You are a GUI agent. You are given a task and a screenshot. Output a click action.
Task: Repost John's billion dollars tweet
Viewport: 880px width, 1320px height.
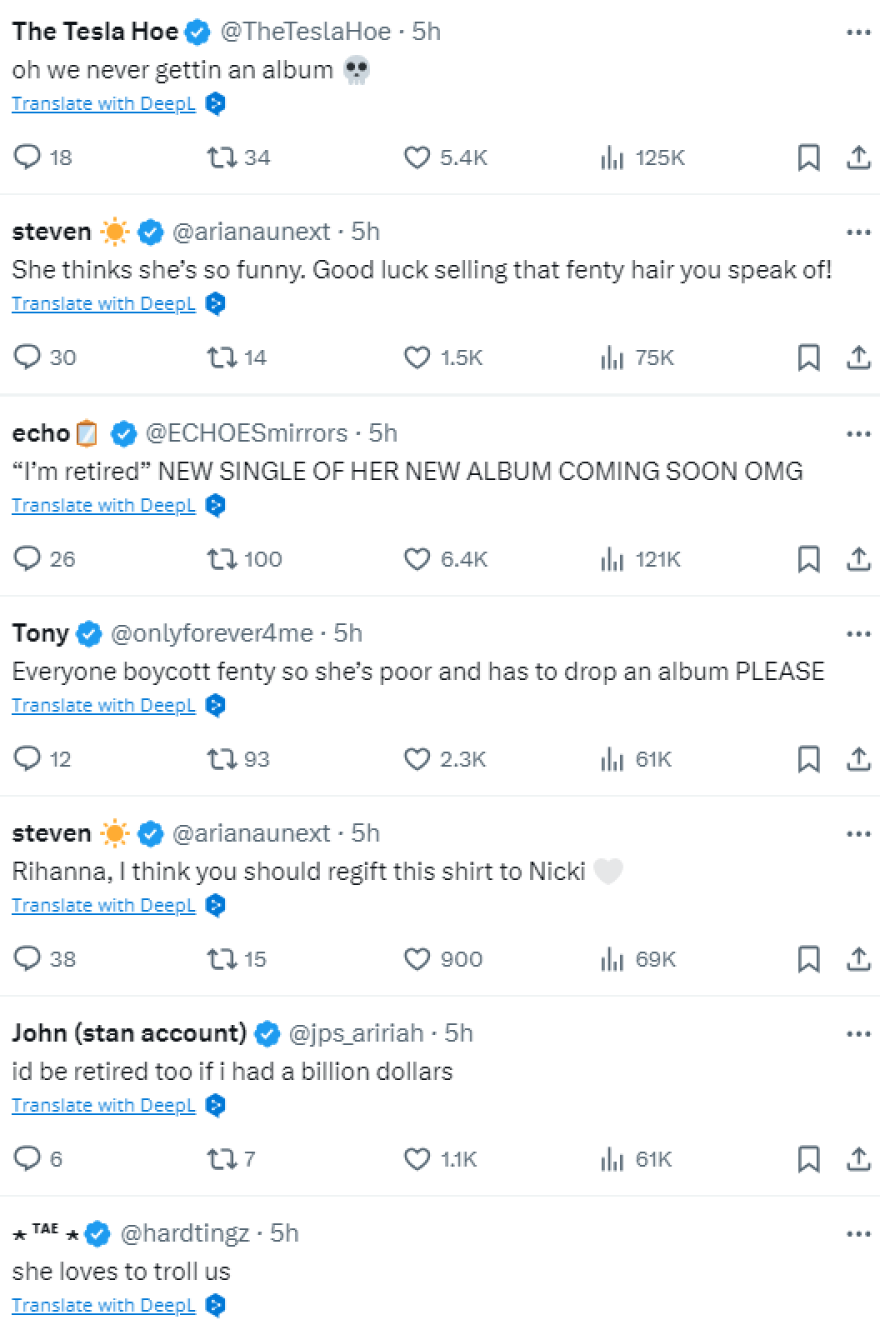coord(220,1159)
